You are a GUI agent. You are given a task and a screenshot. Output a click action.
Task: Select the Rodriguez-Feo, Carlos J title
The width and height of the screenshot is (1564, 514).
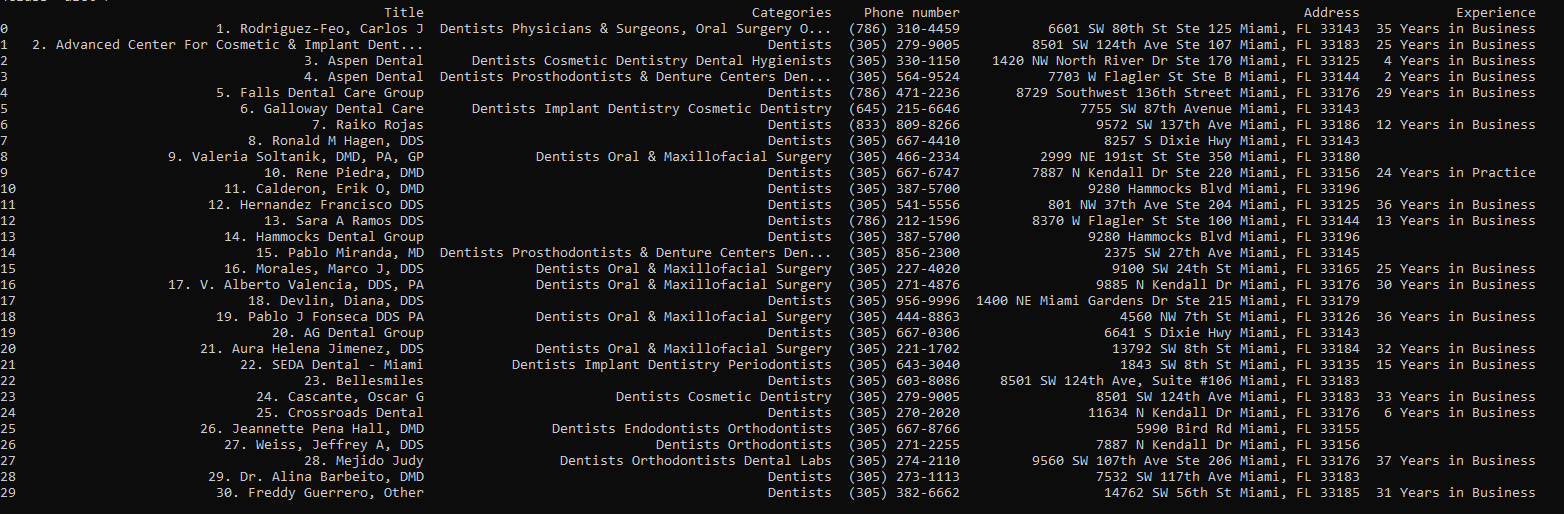pyautogui.click(x=319, y=28)
